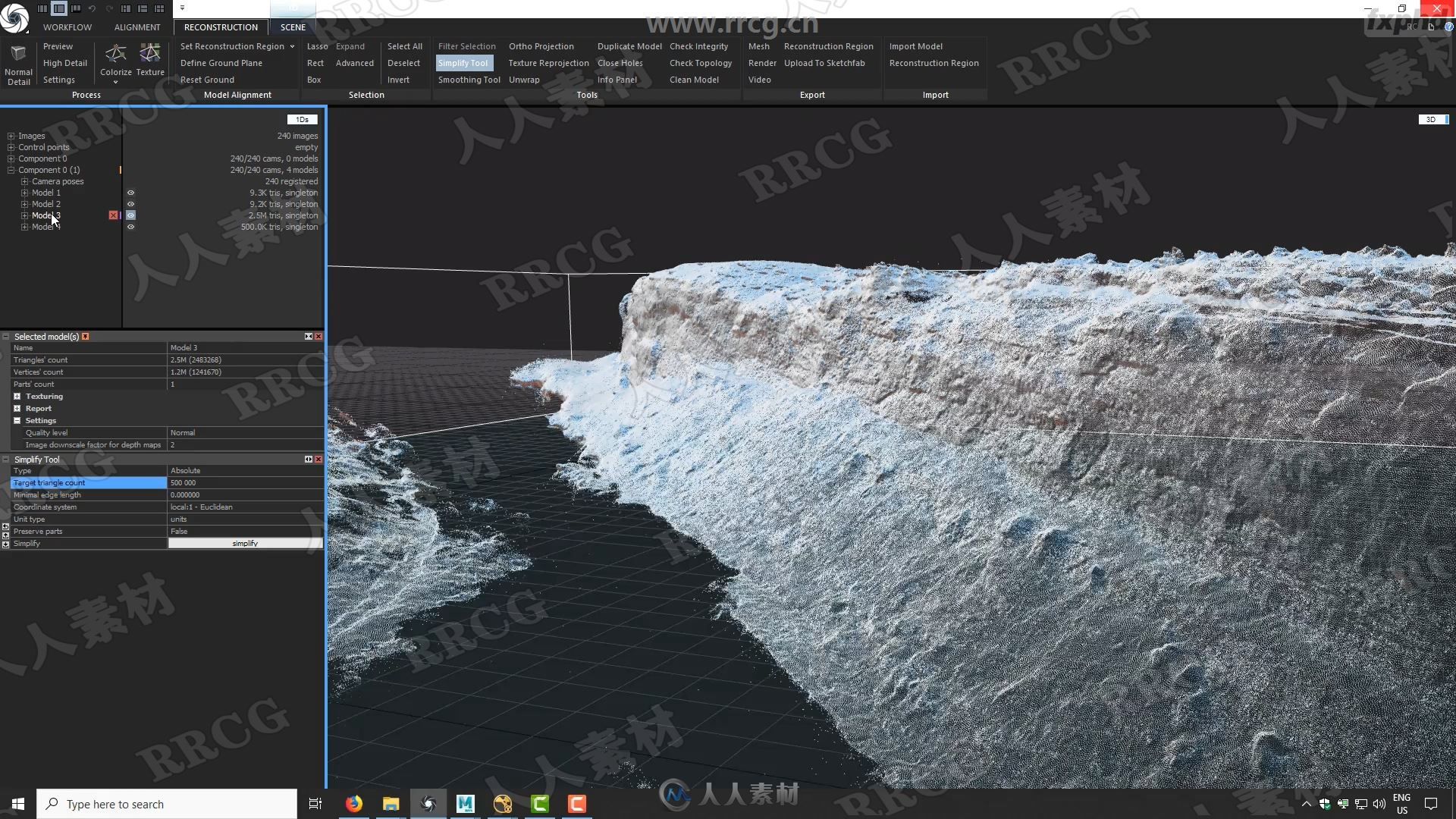The height and width of the screenshot is (819, 1456).
Task: Open the Maya icon in the taskbar
Action: pos(465,804)
